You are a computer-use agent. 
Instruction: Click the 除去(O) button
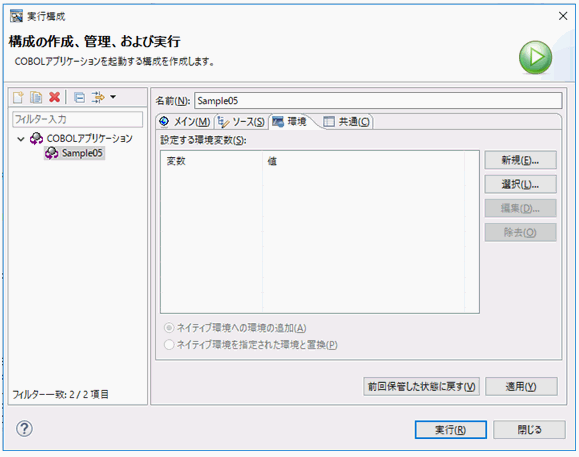[520, 232]
